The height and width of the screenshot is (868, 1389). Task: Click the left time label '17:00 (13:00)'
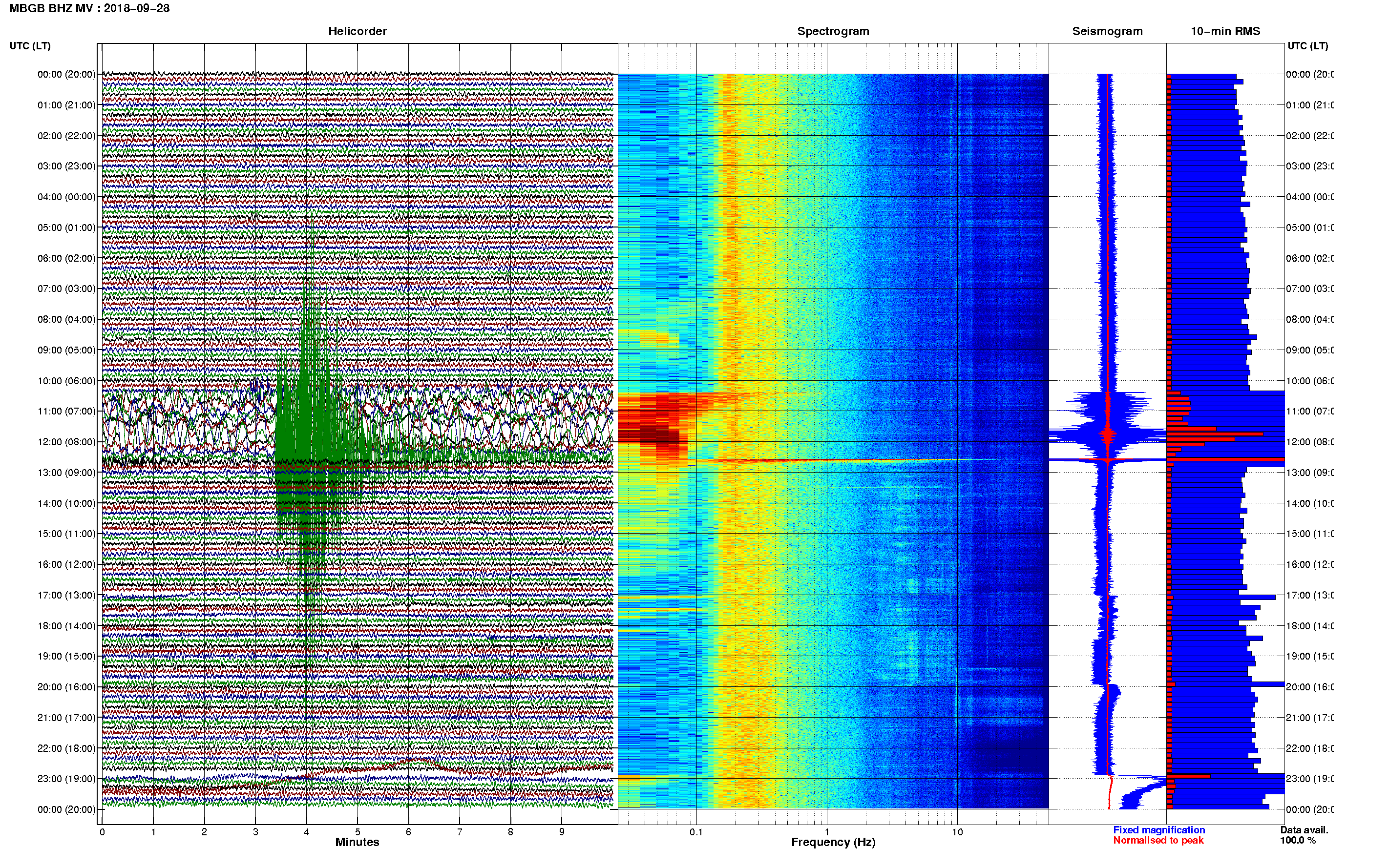coord(66,595)
